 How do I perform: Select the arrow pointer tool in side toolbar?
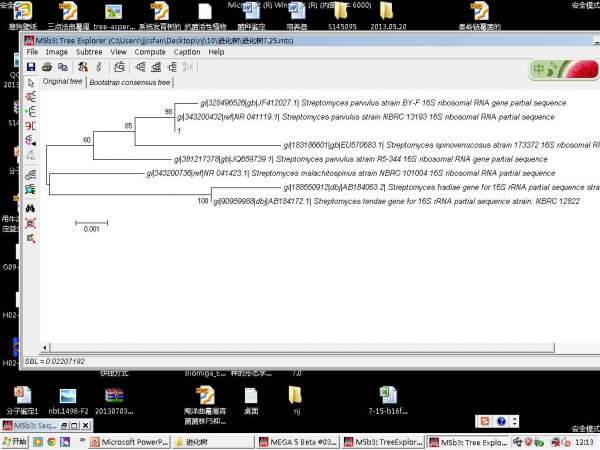(x=31, y=82)
